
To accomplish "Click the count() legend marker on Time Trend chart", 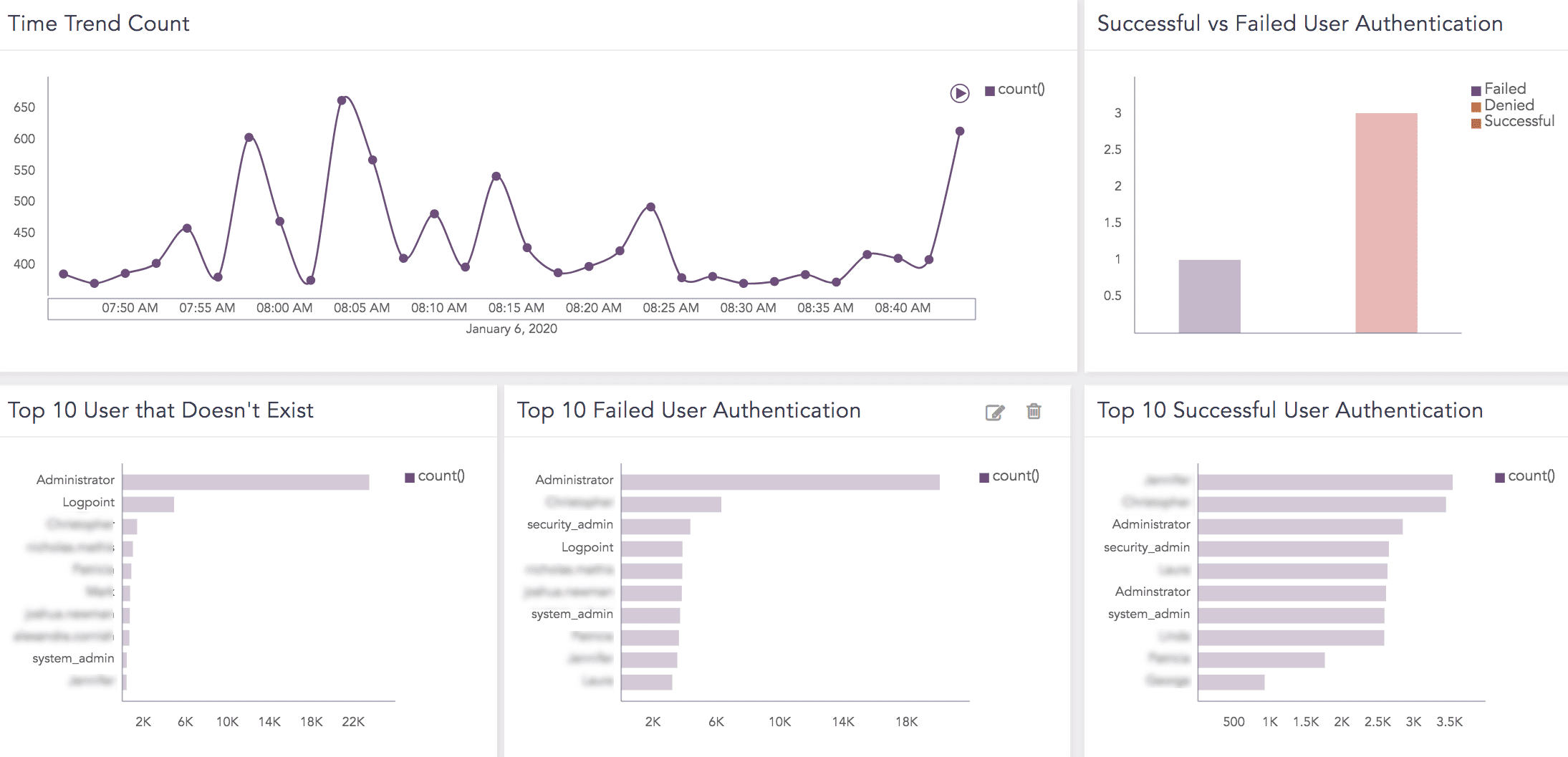I will pos(989,89).
